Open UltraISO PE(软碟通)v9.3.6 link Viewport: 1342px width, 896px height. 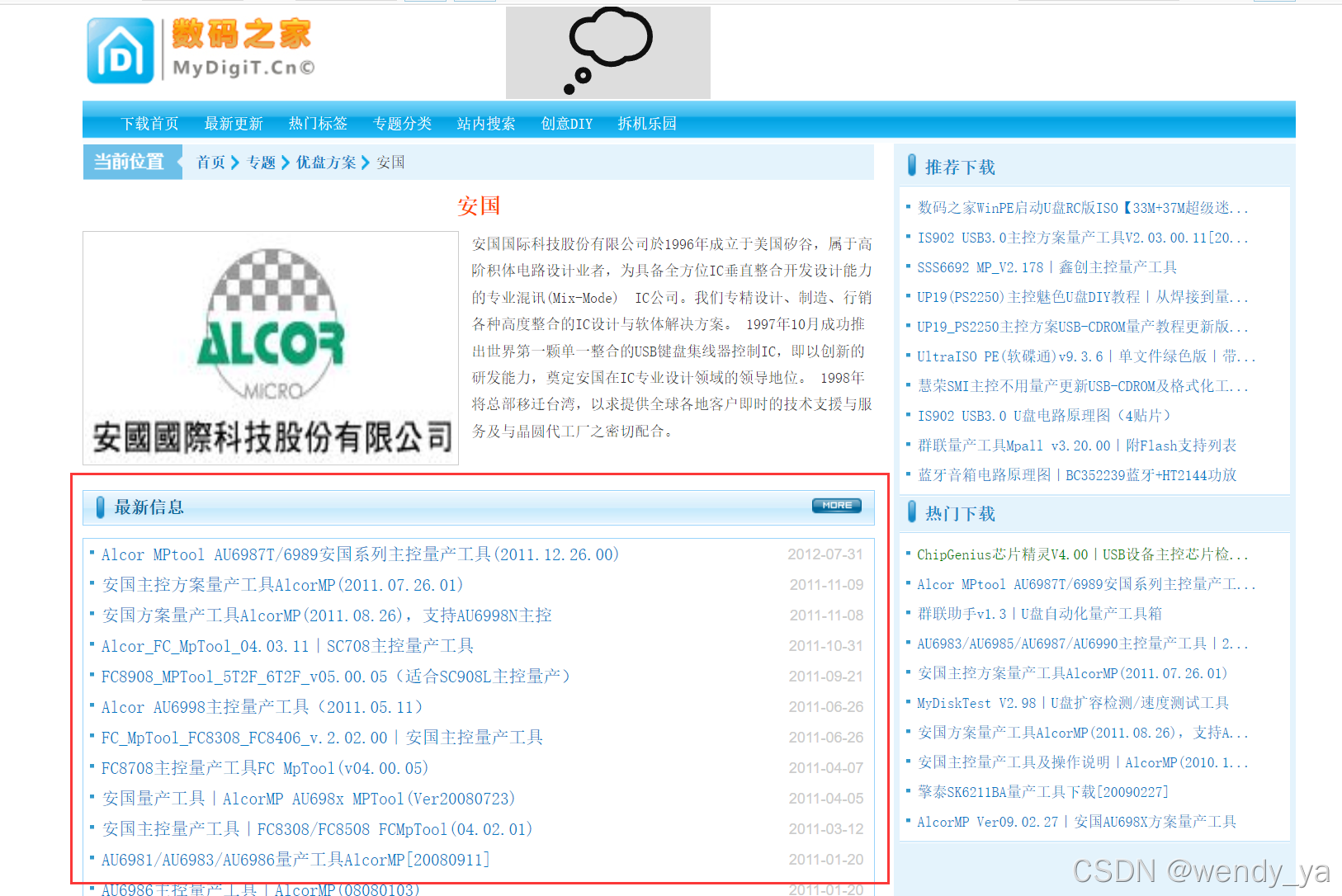click(1086, 356)
